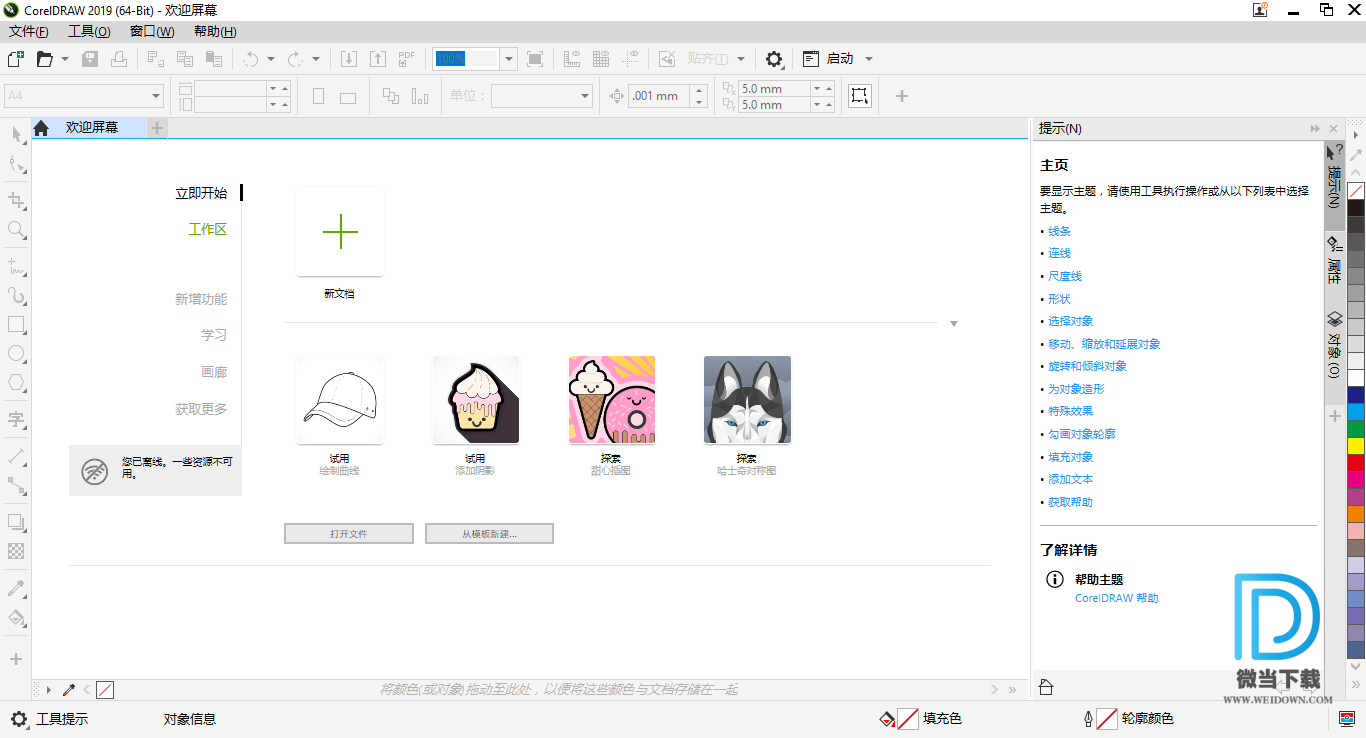Click the export icon in toolbar
1366x738 pixels.
378,59
